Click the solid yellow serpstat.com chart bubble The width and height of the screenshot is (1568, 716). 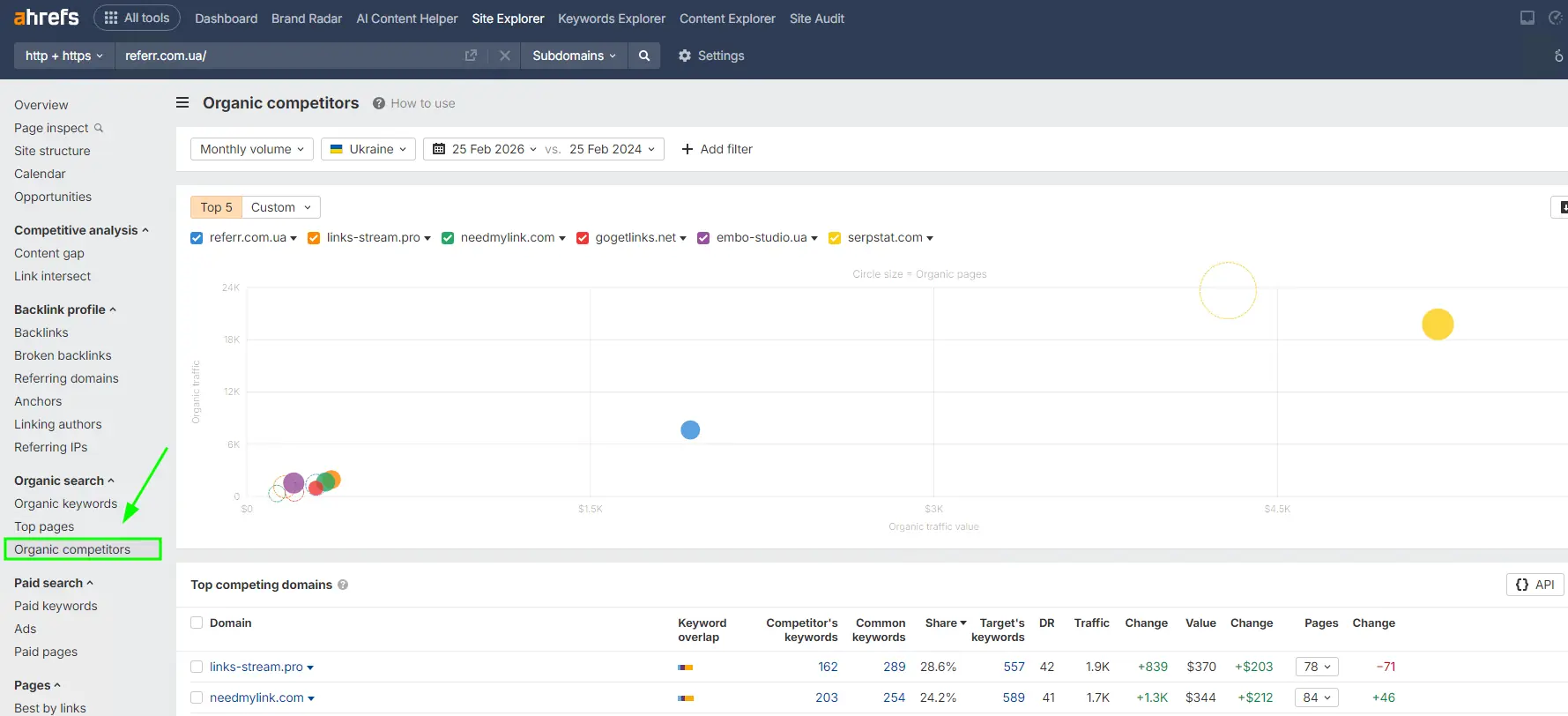point(1438,324)
